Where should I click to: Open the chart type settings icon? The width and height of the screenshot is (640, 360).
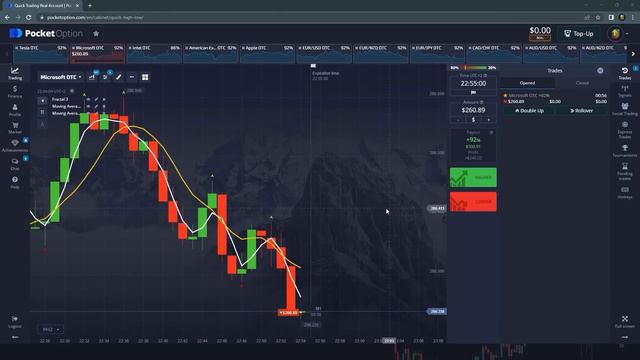pyautogui.click(x=92, y=77)
